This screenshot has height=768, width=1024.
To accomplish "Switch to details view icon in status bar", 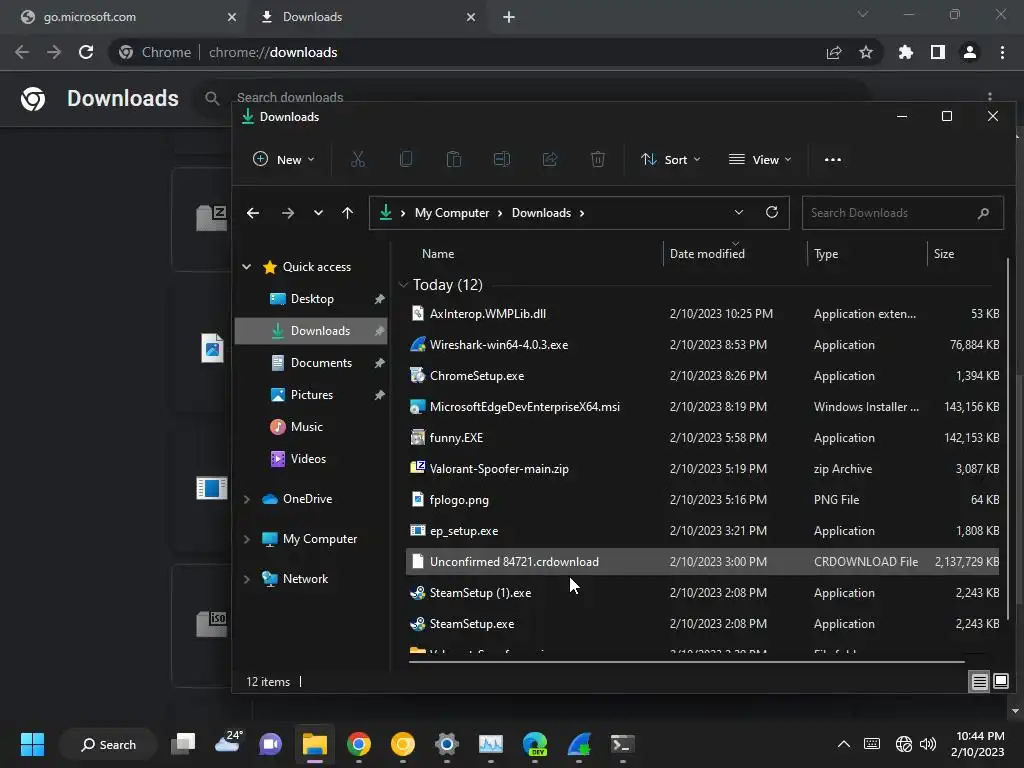I will pyautogui.click(x=980, y=682).
